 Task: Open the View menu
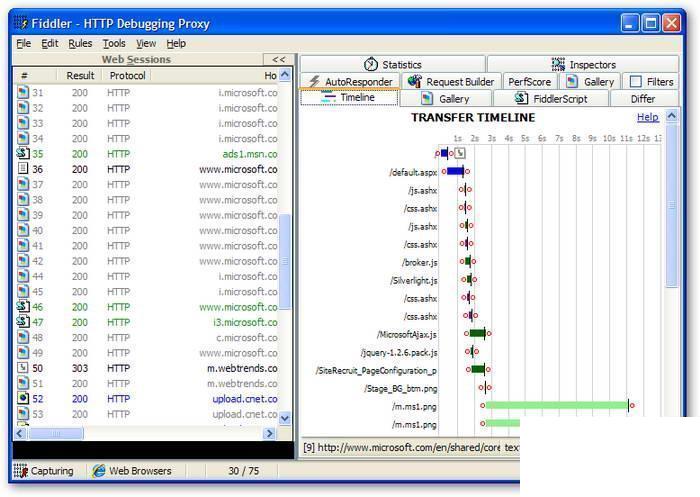point(146,43)
